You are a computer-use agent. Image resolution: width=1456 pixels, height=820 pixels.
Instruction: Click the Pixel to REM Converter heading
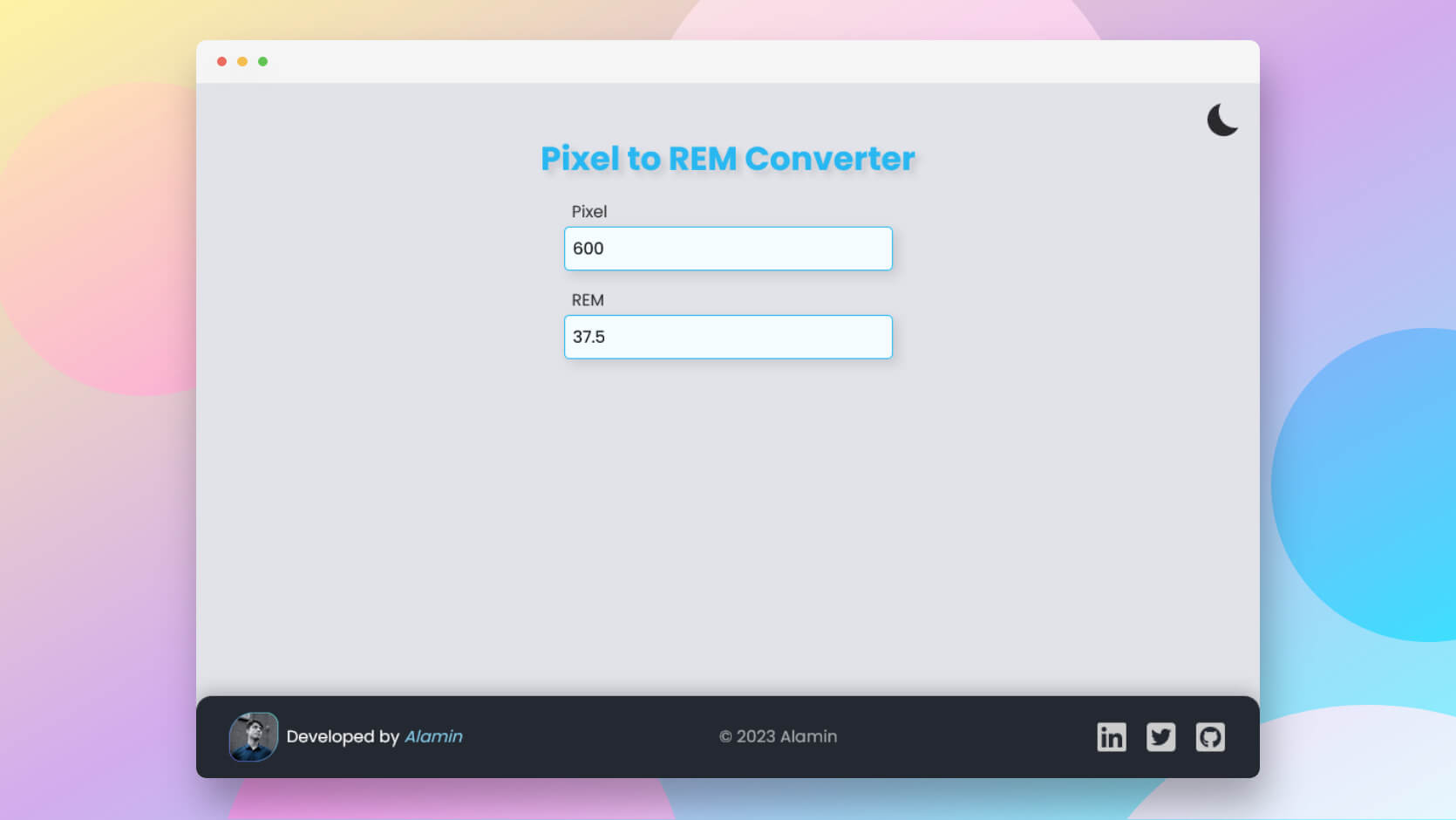pyautogui.click(x=728, y=159)
